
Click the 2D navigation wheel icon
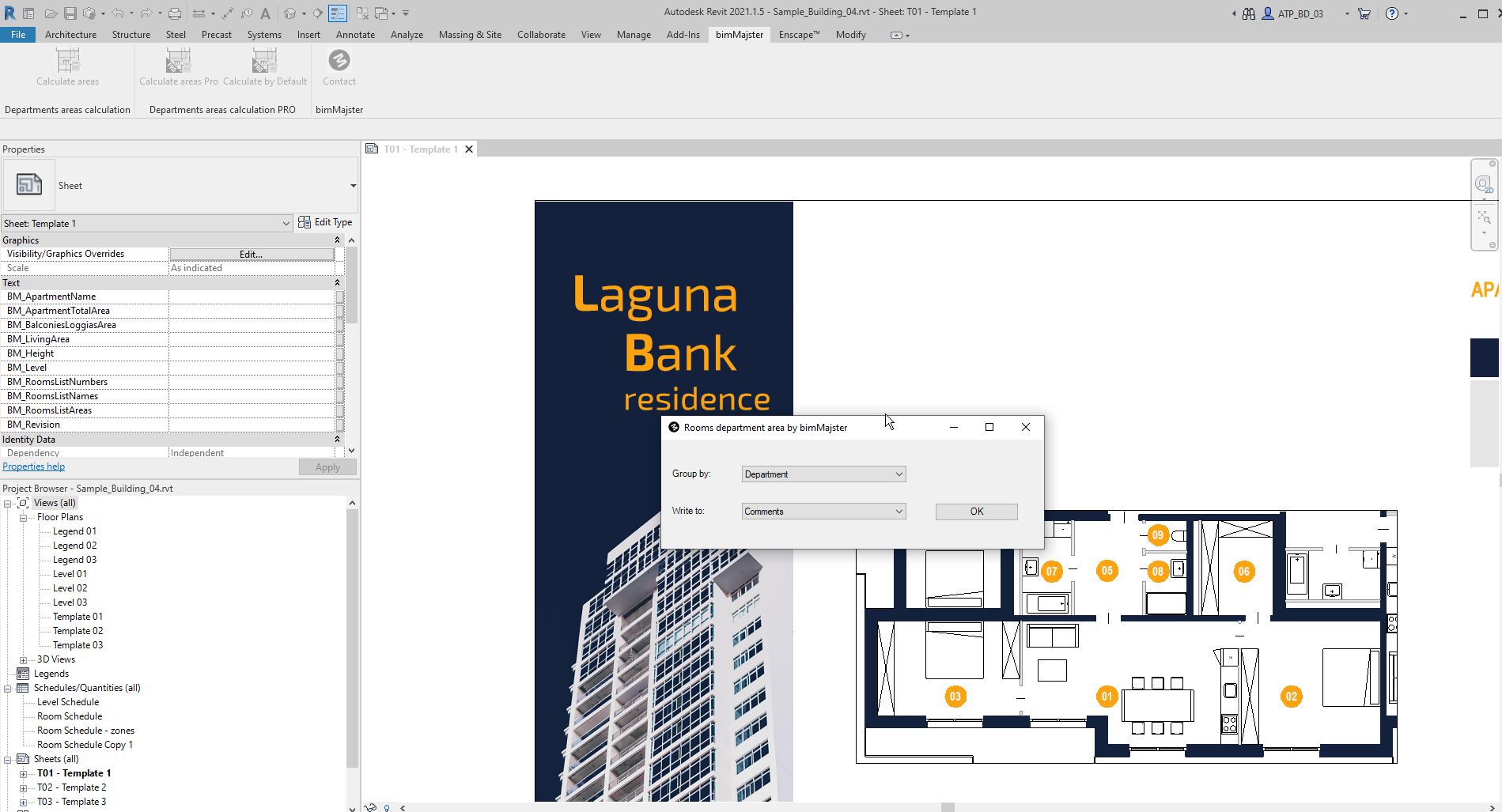coord(1484,185)
